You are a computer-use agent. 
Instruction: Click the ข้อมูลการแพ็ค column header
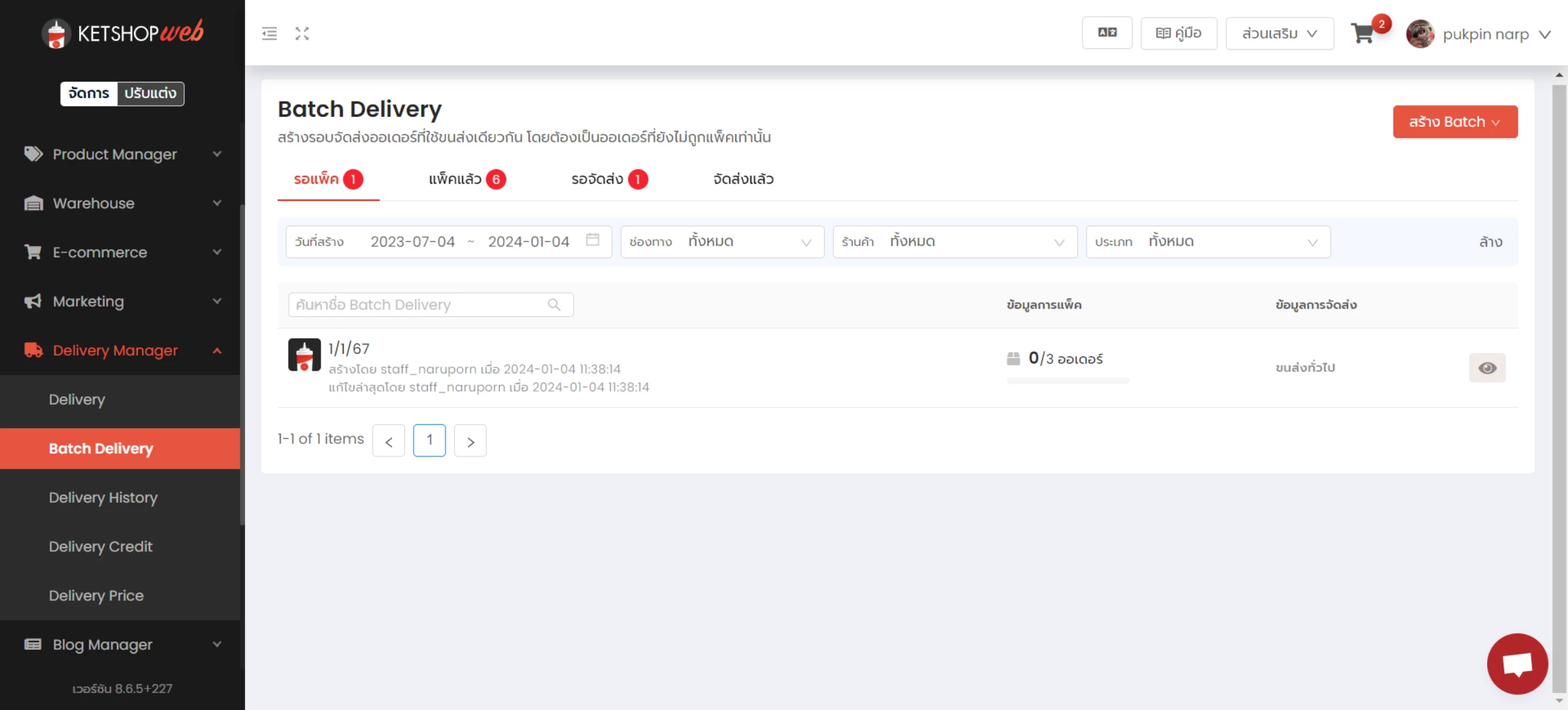1044,305
